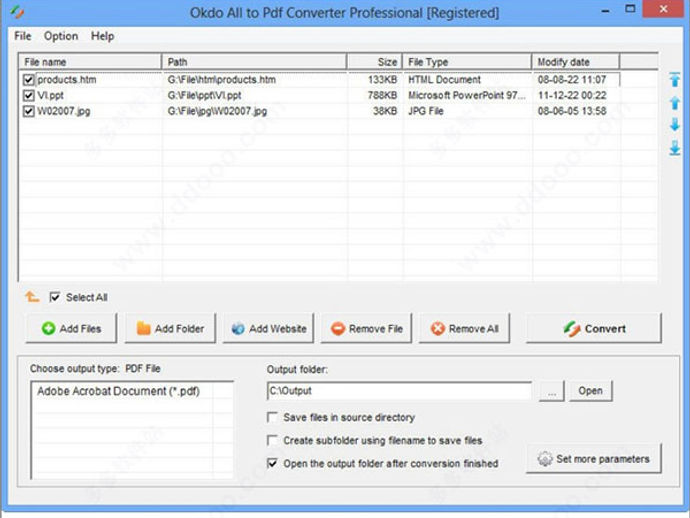
Task: Click modify date 08-06-05 13:58
Action: pyautogui.click(x=572, y=111)
